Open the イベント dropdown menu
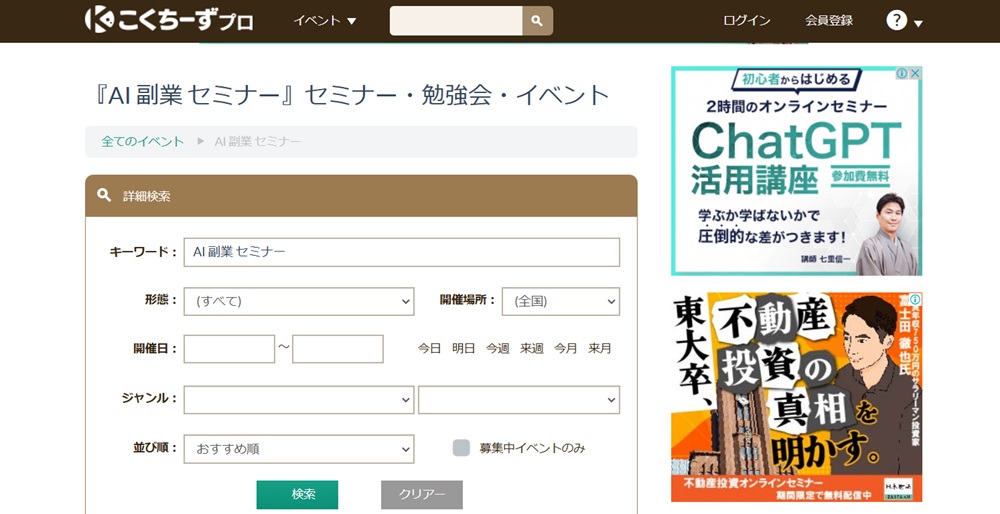The width and height of the screenshot is (1000, 514). 325,21
